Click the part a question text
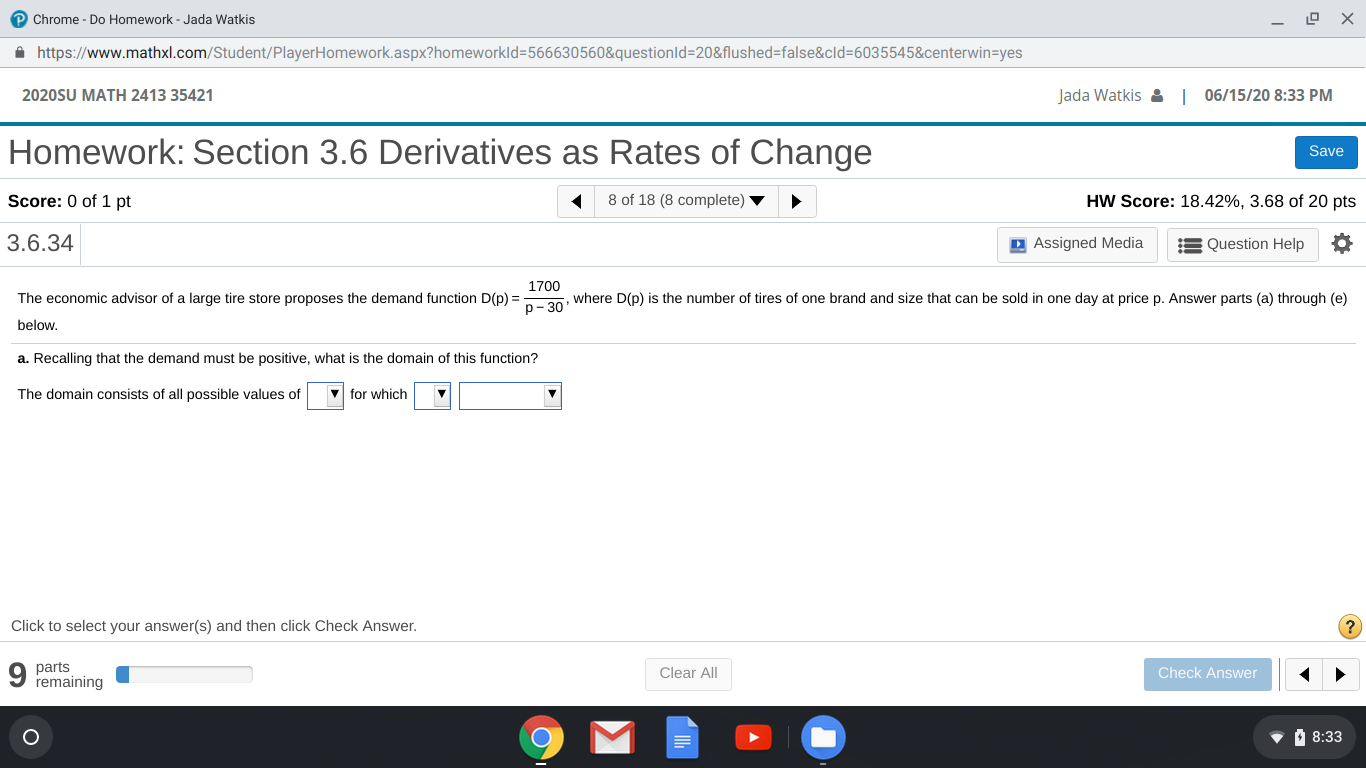The height and width of the screenshot is (768, 1366). tap(278, 359)
